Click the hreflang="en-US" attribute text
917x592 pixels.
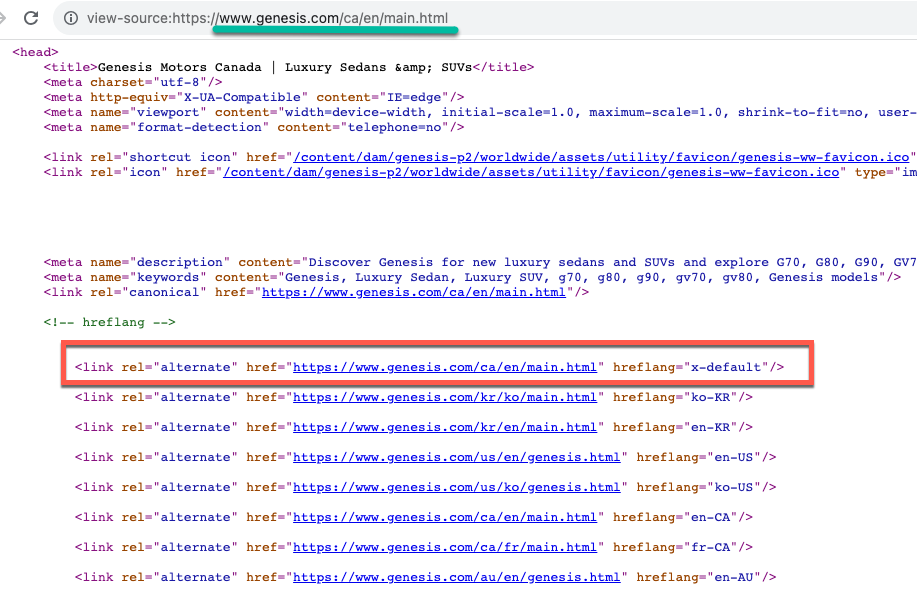(698, 457)
